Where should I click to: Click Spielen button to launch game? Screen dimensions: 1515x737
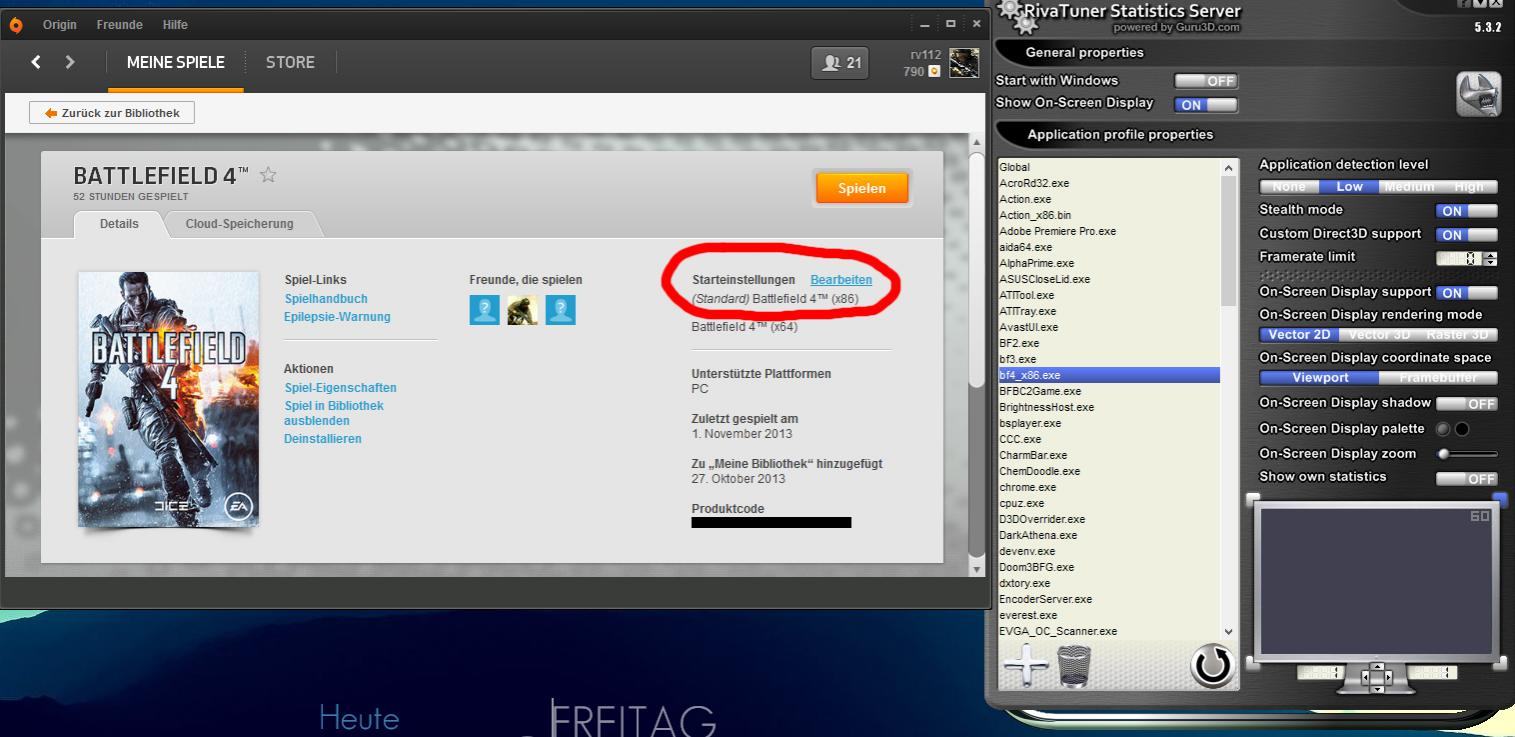[x=862, y=188]
